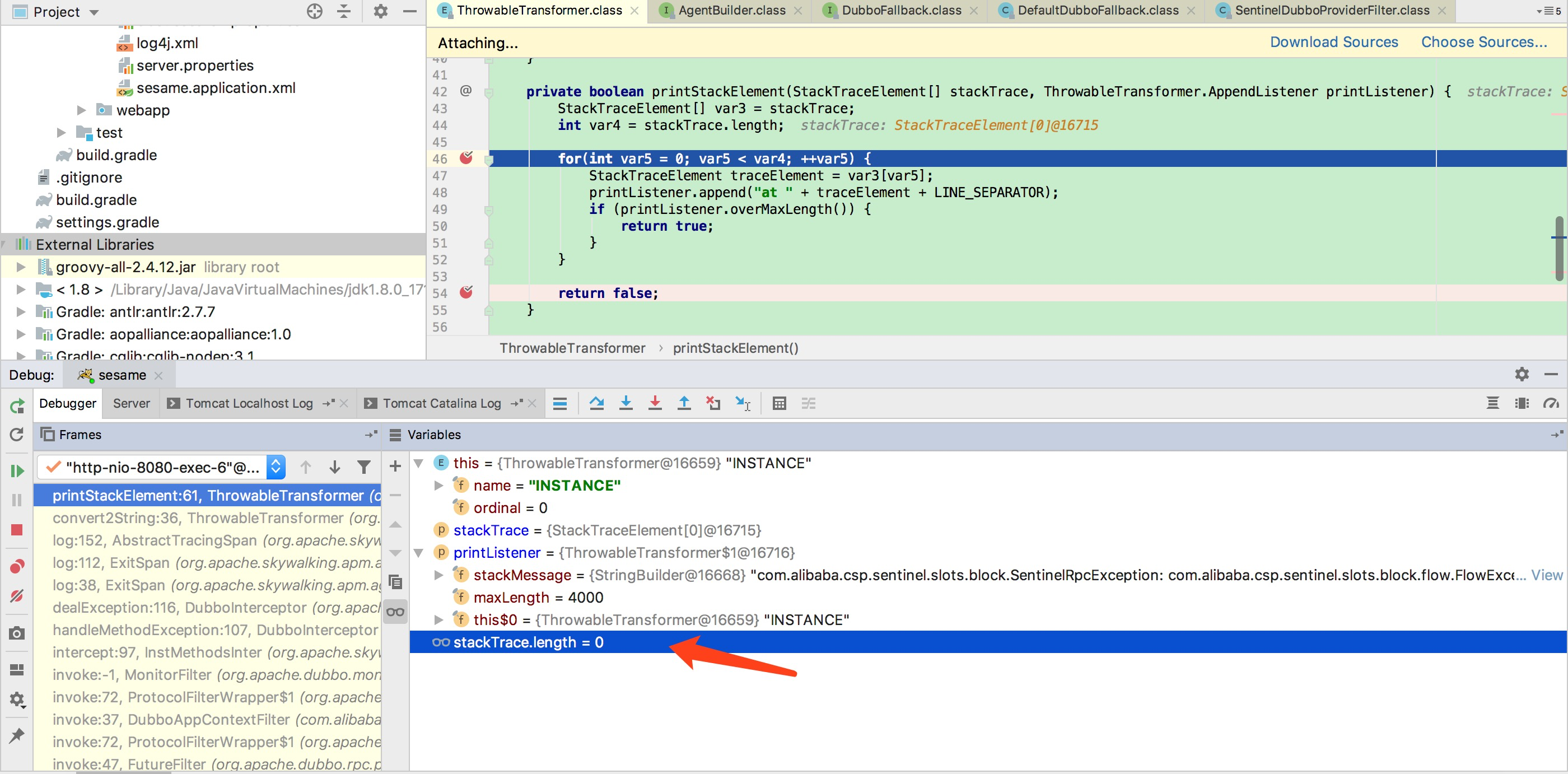
Task: Click the Evaluate Expression calculator icon
Action: coord(779,403)
